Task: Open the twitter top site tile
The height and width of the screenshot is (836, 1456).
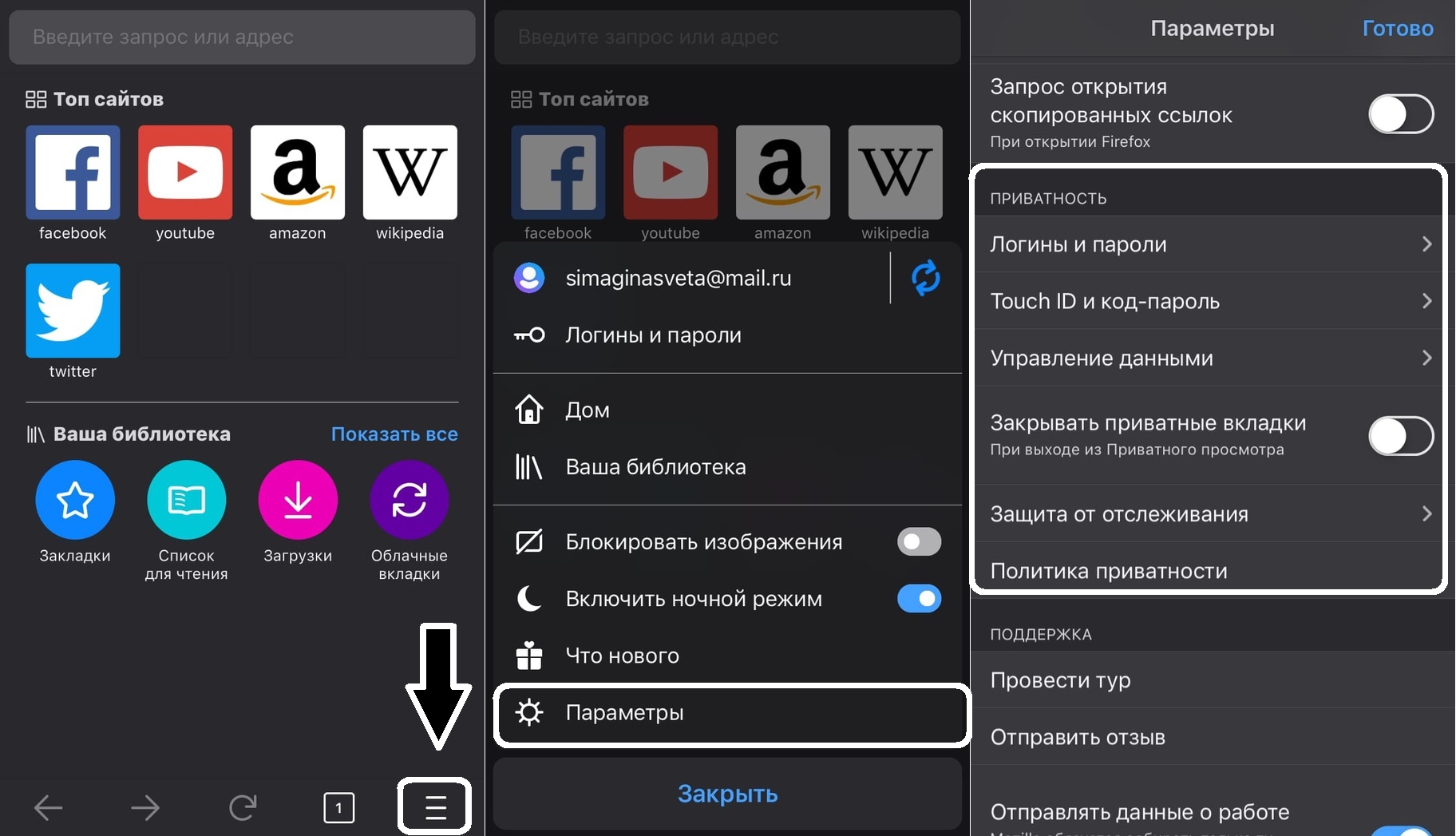Action: point(73,311)
